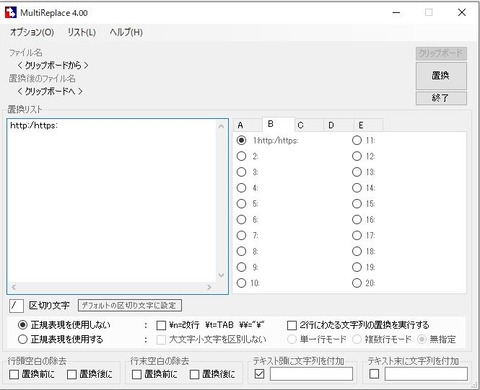Screen dimensions: 480x390
Task: Click inside the 置換リスト text area
Action: [x=112, y=201]
